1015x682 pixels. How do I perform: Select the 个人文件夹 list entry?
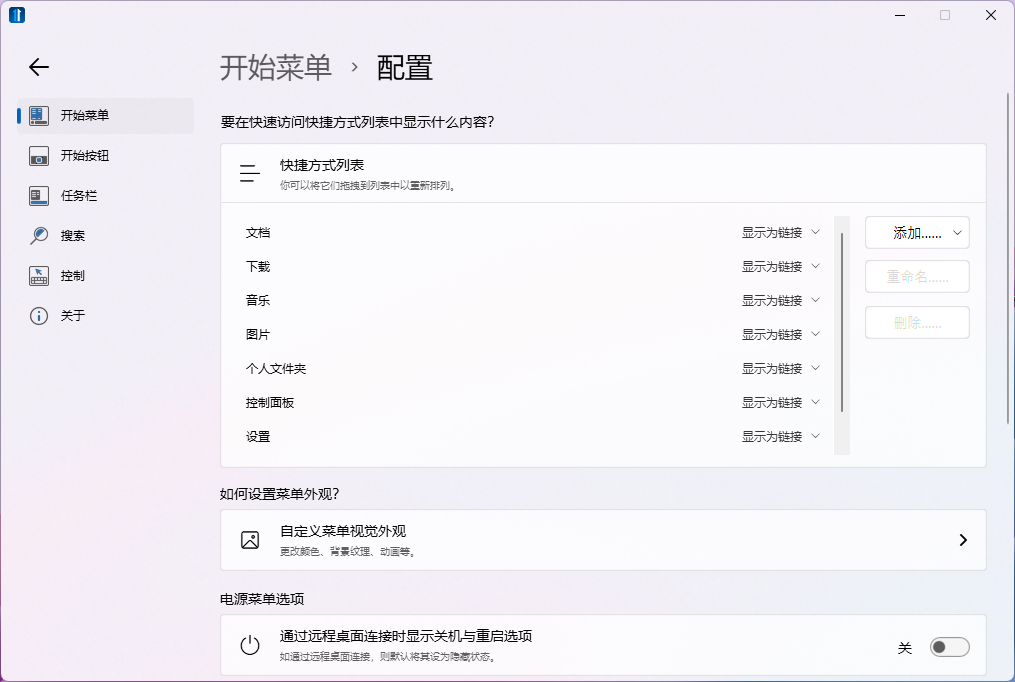click(276, 369)
